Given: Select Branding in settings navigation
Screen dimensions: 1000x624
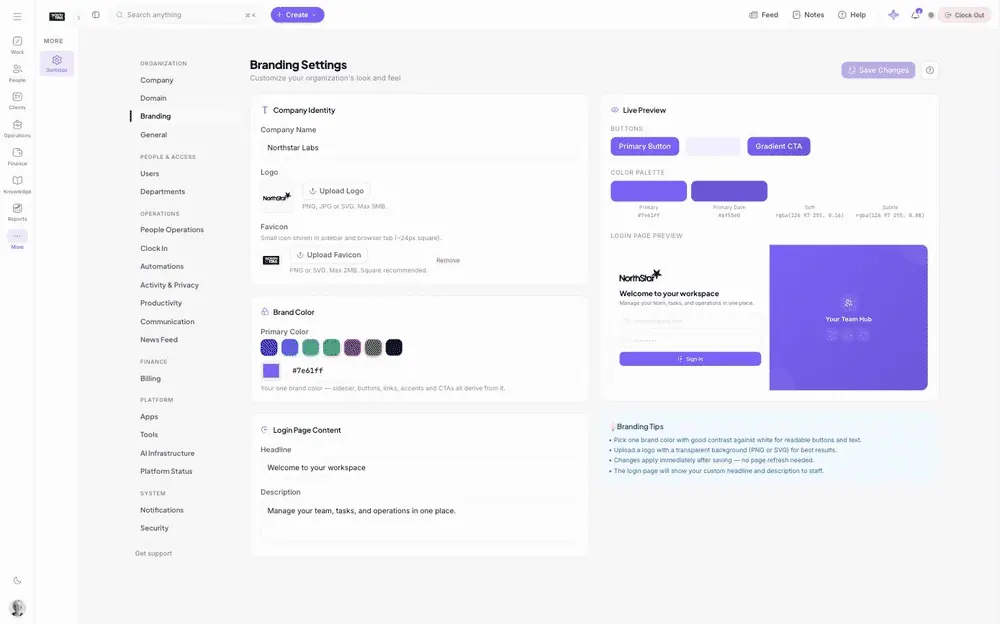Looking at the screenshot, I should click(x=156, y=116).
